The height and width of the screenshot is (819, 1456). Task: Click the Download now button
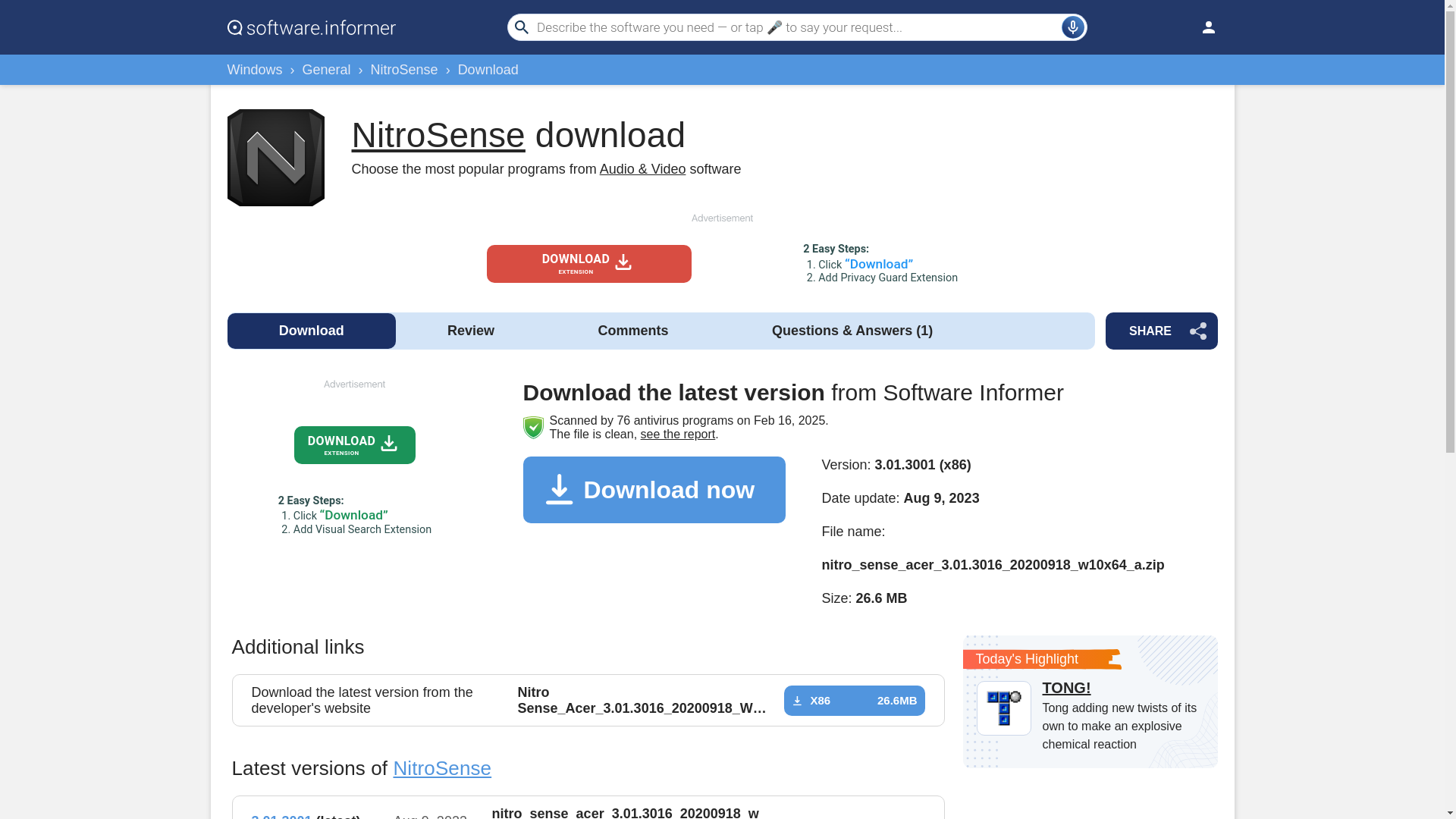pyautogui.click(x=654, y=490)
